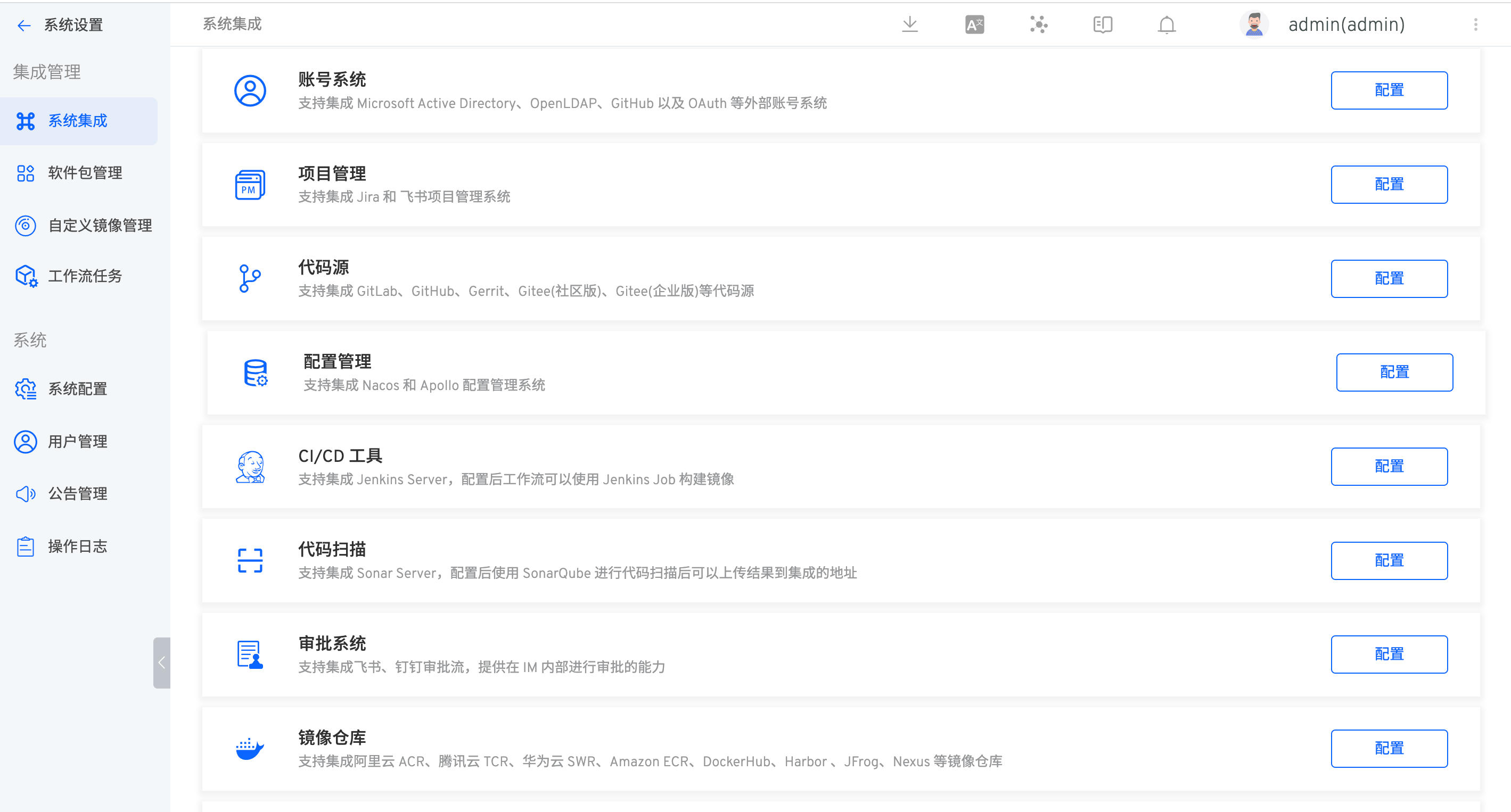The height and width of the screenshot is (812, 1511).
Task: Click the admin(admin) username
Action: click(x=1346, y=24)
